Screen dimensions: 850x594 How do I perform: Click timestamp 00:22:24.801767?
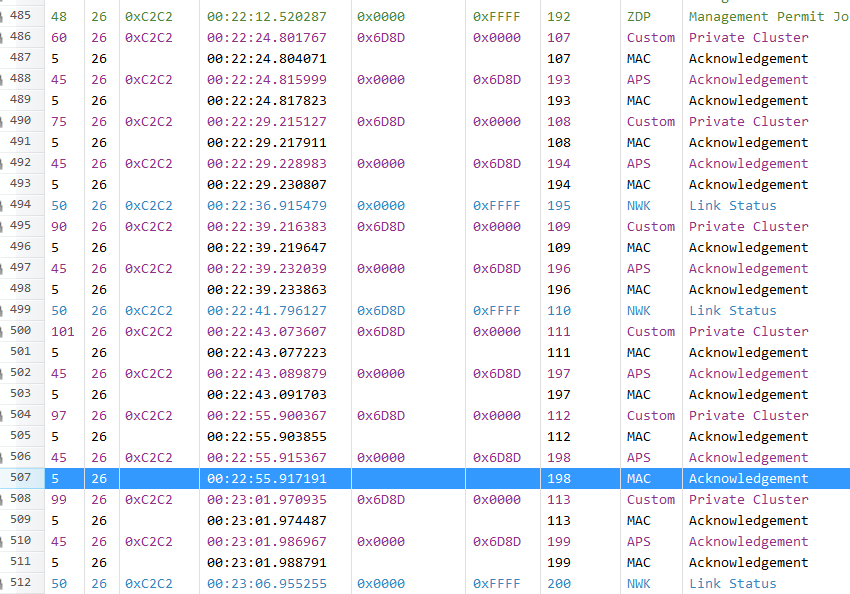[x=267, y=38]
